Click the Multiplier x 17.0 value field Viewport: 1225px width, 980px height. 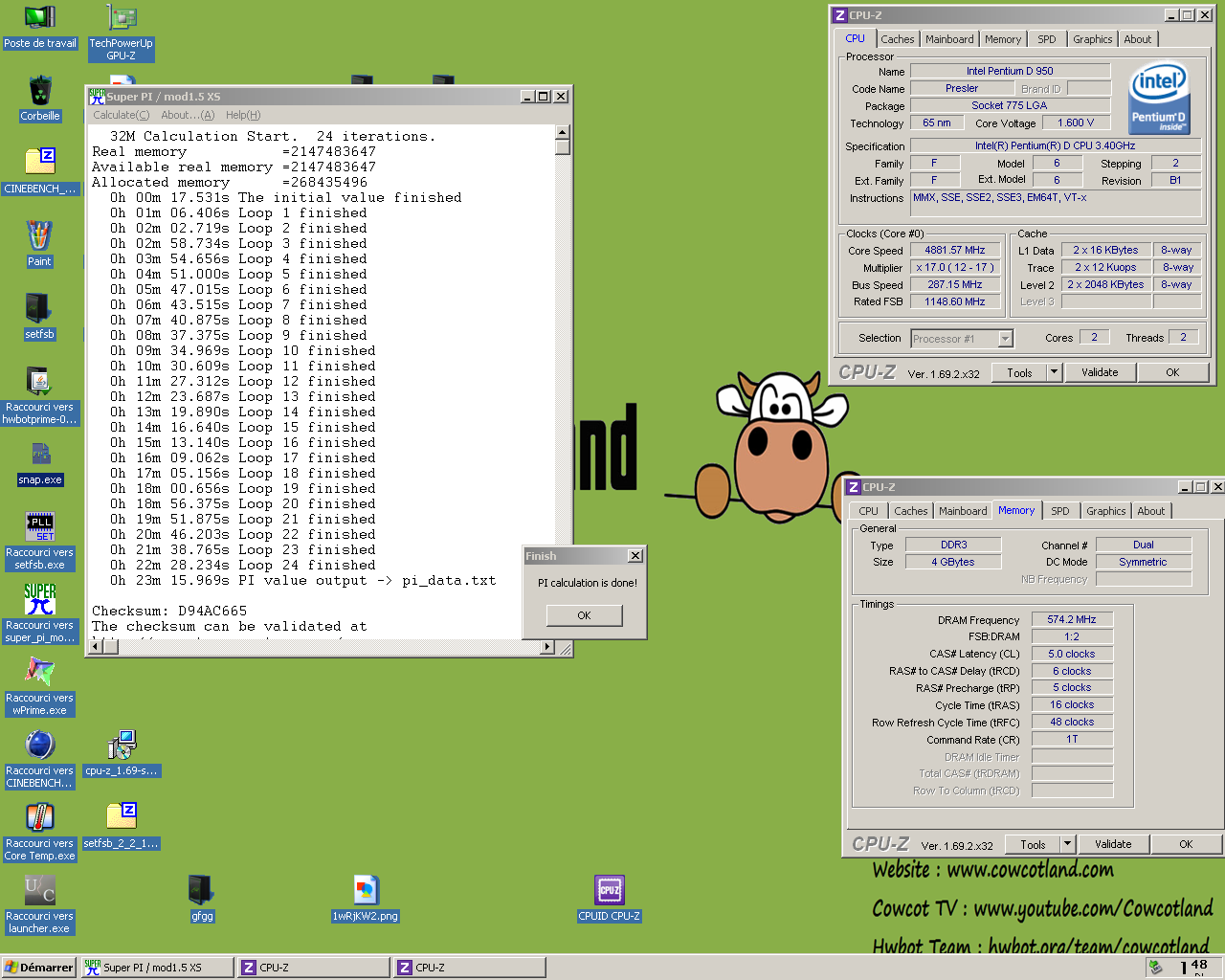(x=954, y=267)
